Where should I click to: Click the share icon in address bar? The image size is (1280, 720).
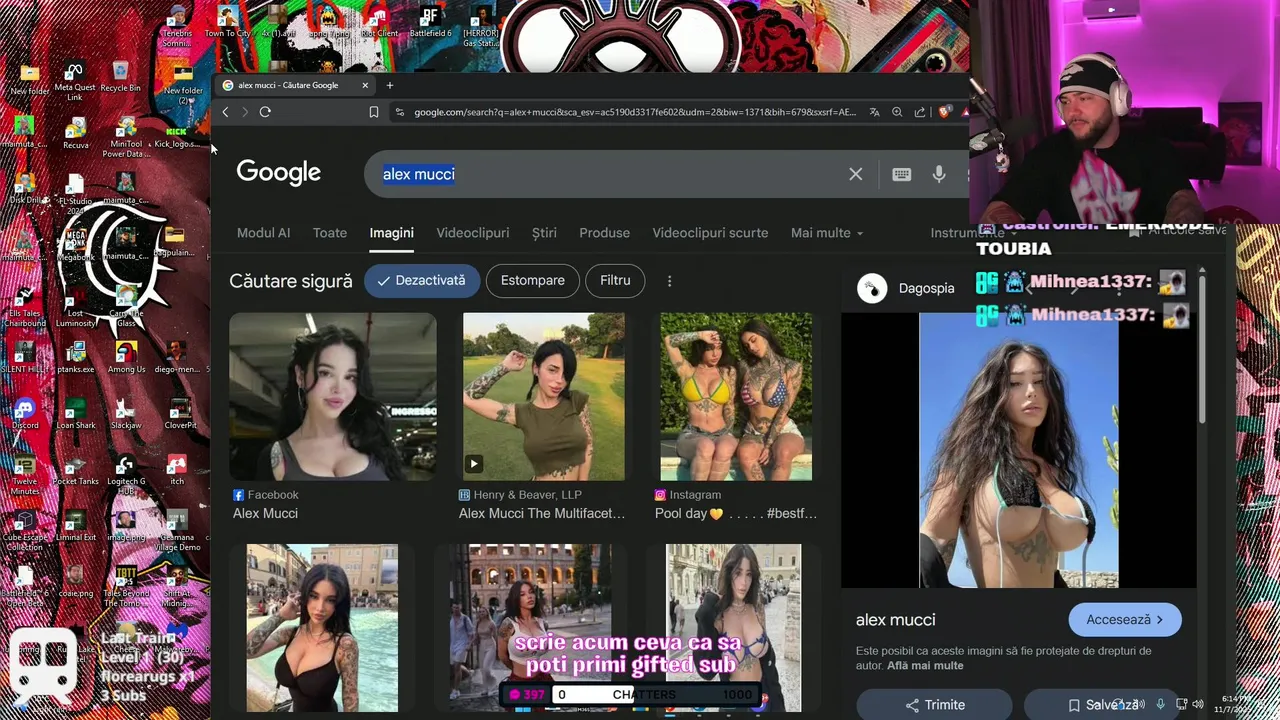pyautogui.click(x=920, y=112)
